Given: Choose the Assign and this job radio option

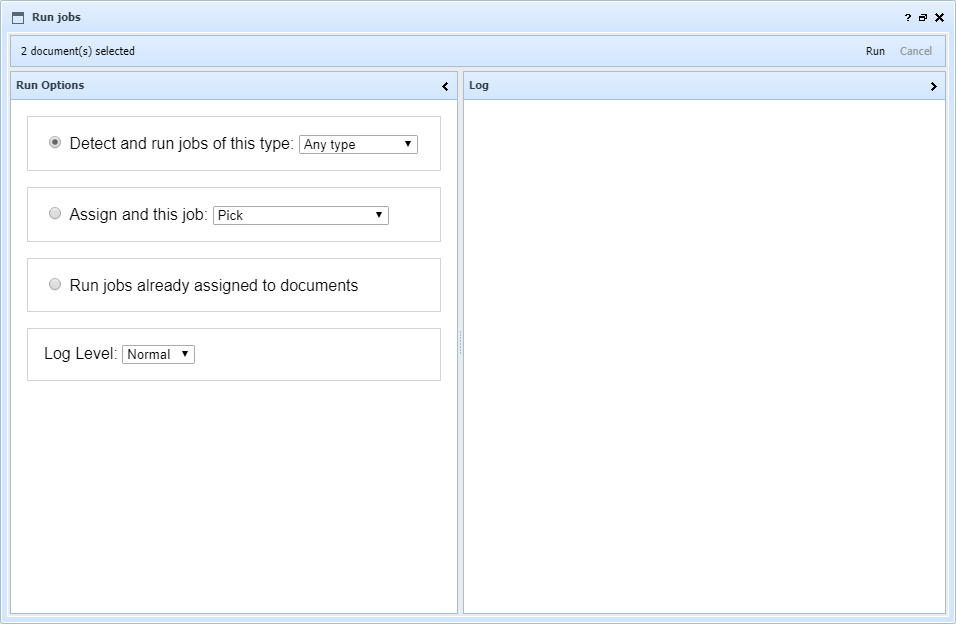Looking at the screenshot, I should pos(55,213).
